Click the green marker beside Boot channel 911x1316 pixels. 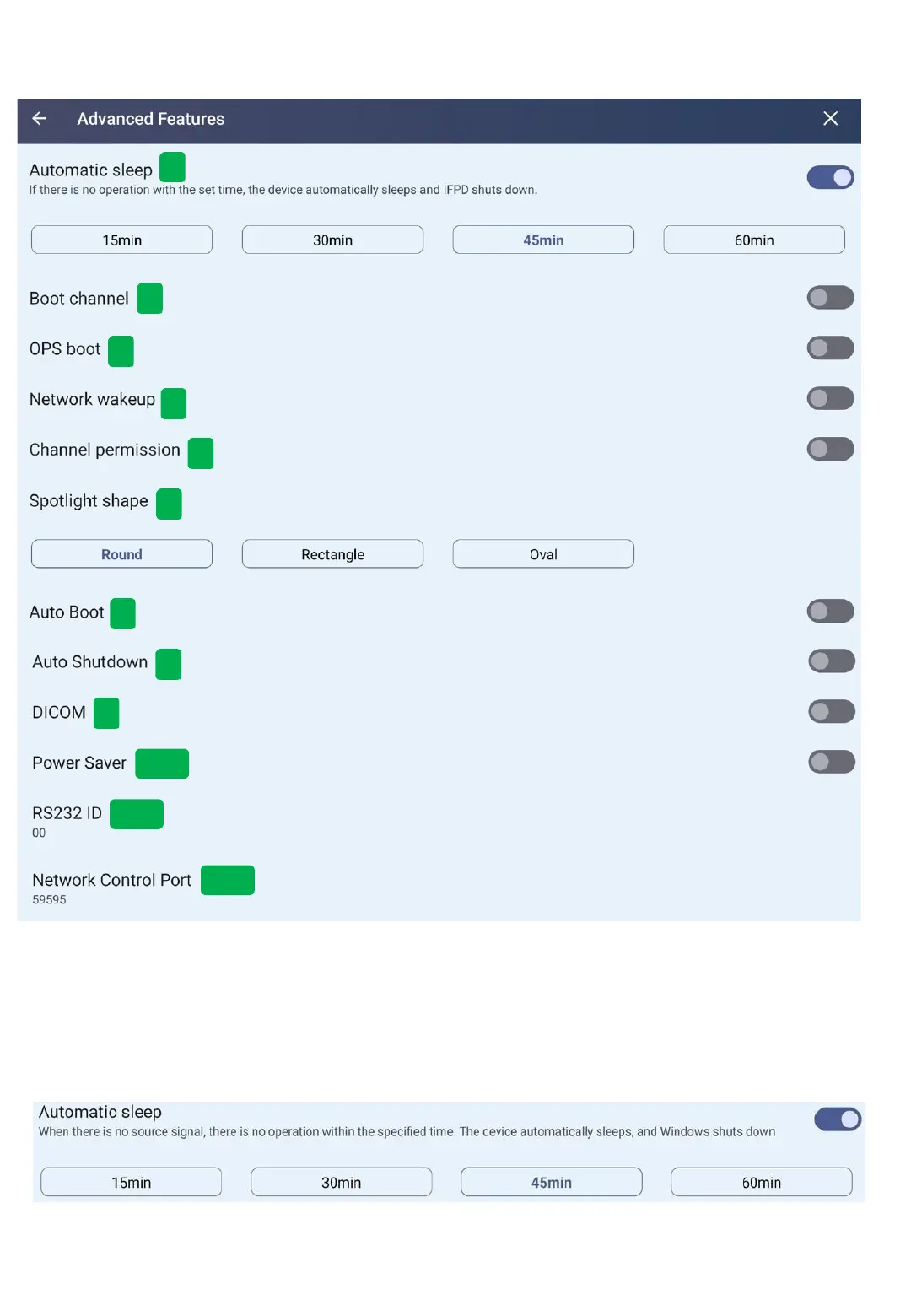point(149,299)
